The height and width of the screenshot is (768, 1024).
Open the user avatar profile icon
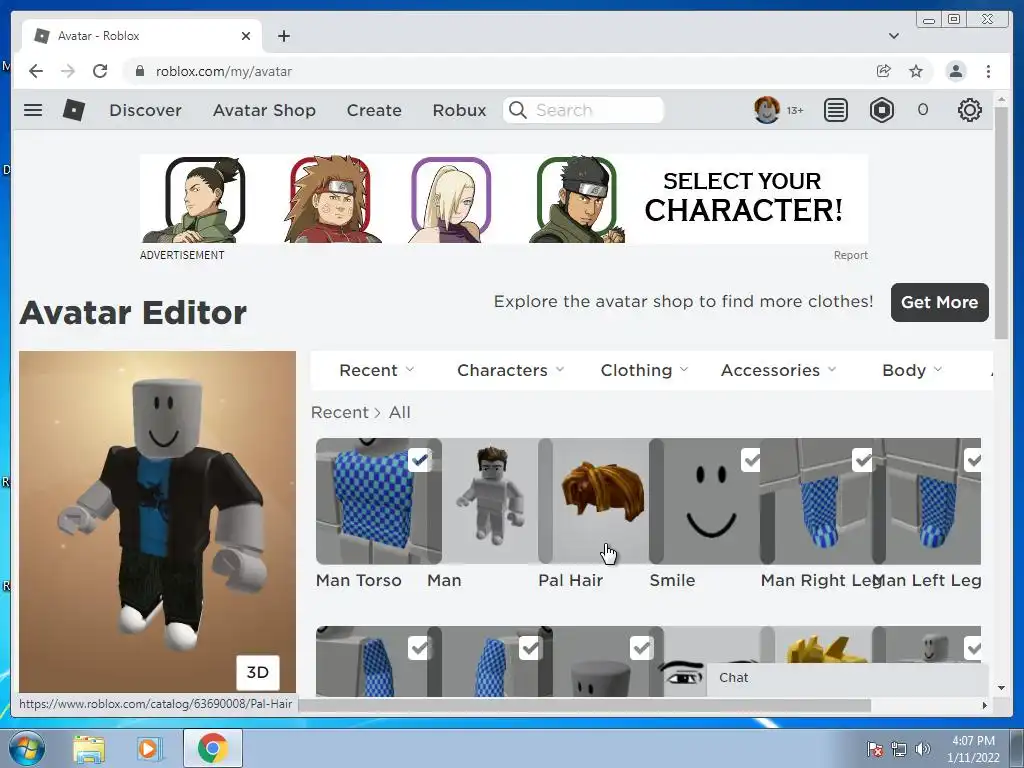pos(766,110)
